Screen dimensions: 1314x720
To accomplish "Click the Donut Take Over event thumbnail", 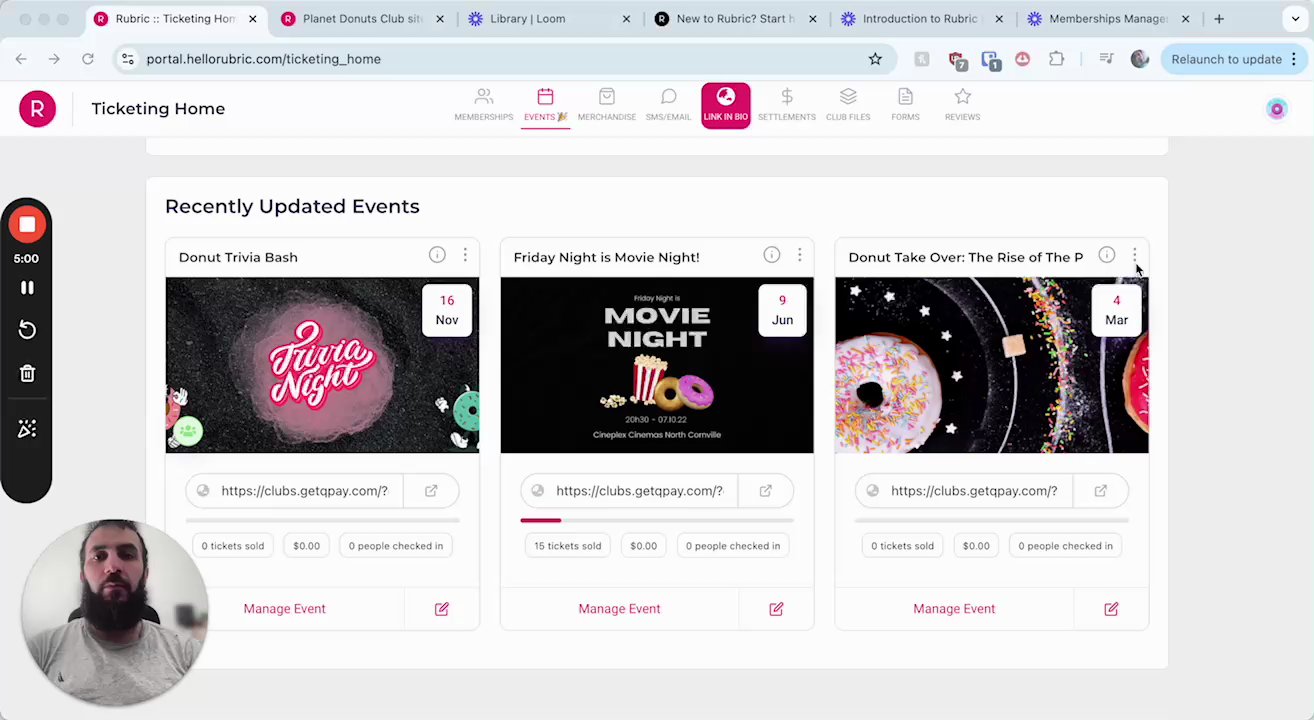I will pos(992,365).
